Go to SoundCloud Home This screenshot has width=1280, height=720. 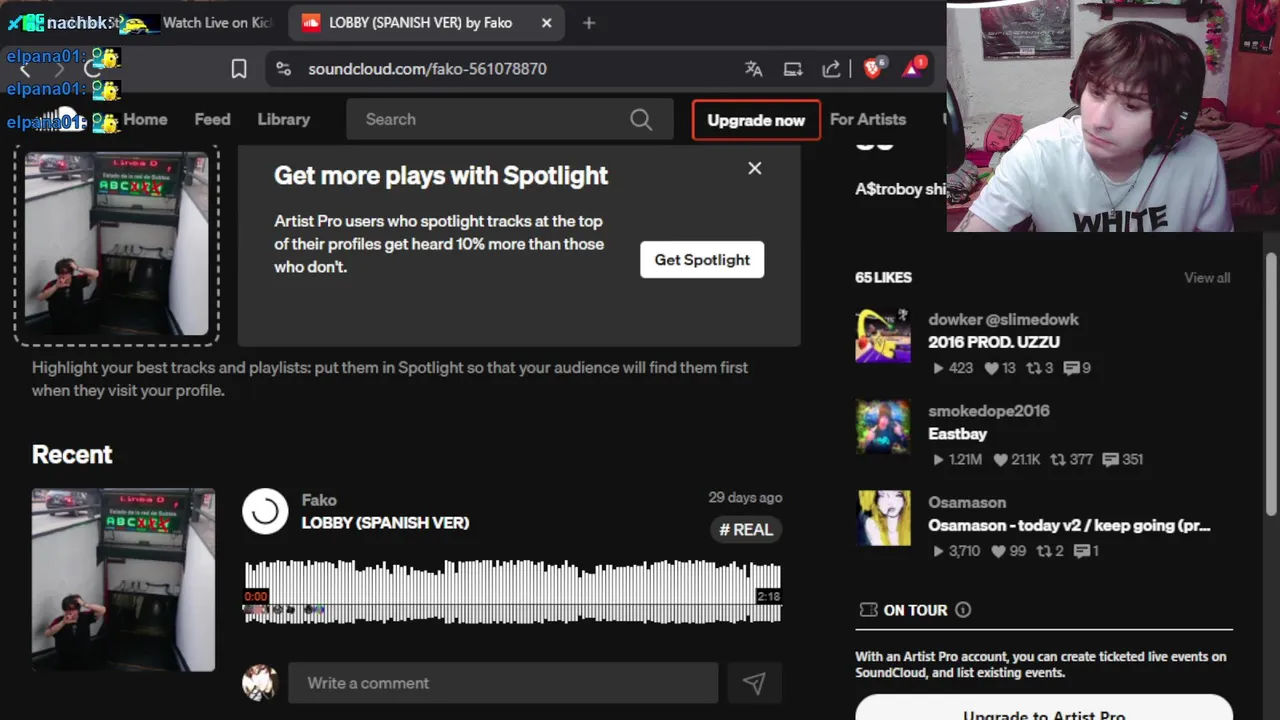145,119
